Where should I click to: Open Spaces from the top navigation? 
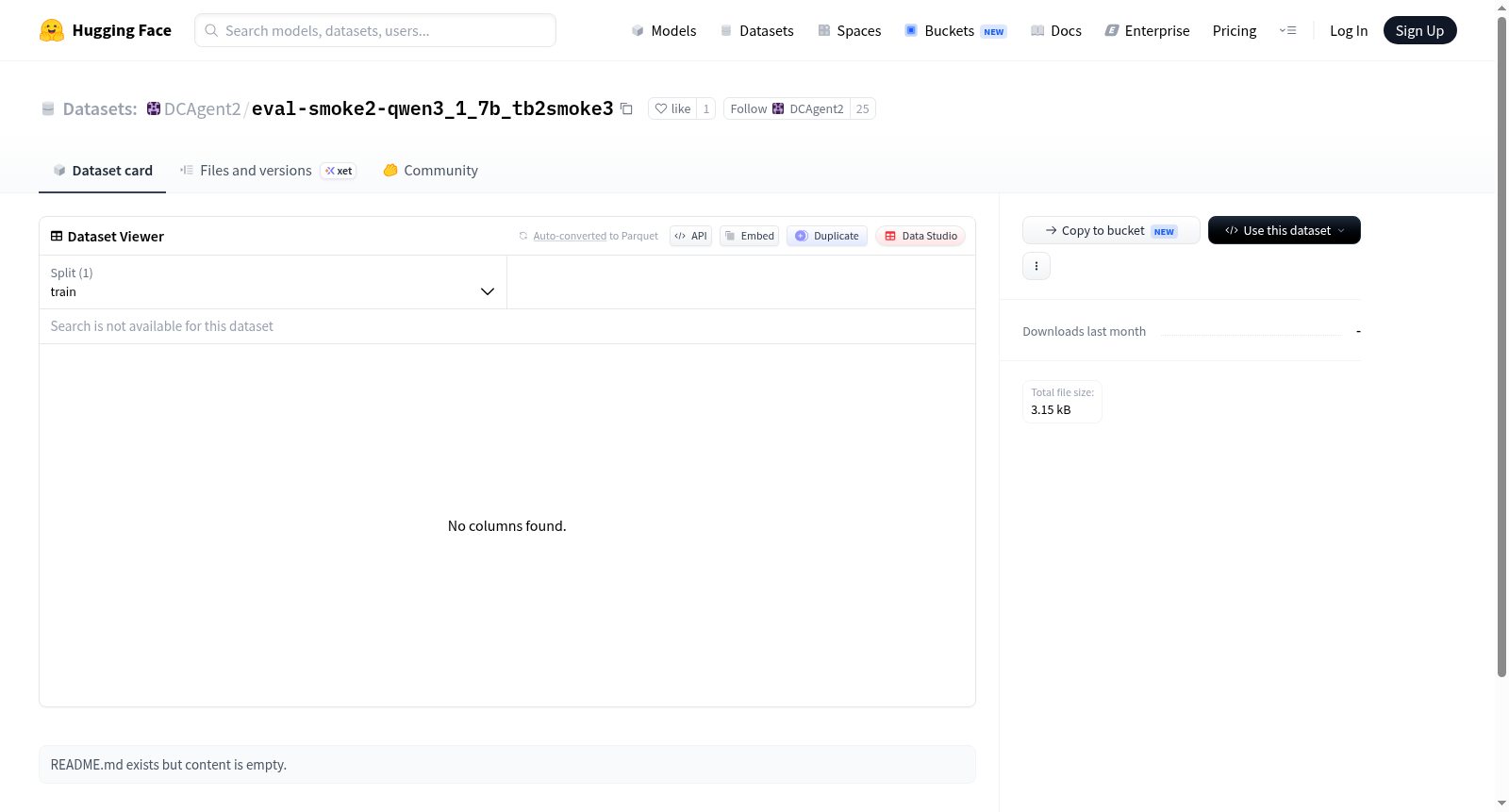[849, 30]
